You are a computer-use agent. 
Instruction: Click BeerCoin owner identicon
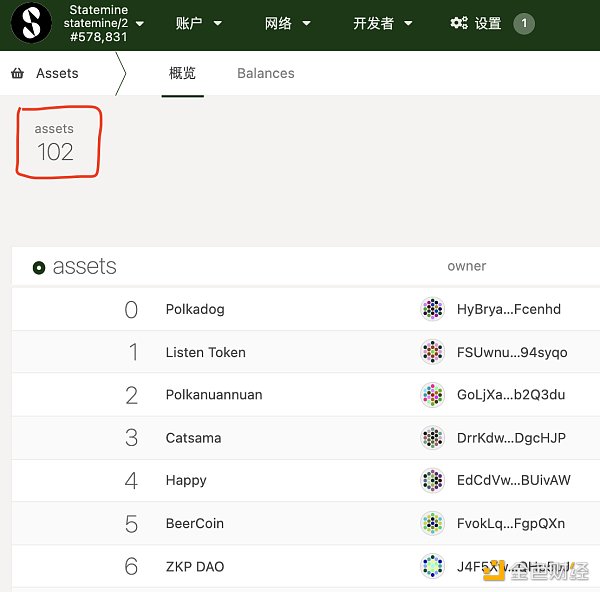coord(432,523)
